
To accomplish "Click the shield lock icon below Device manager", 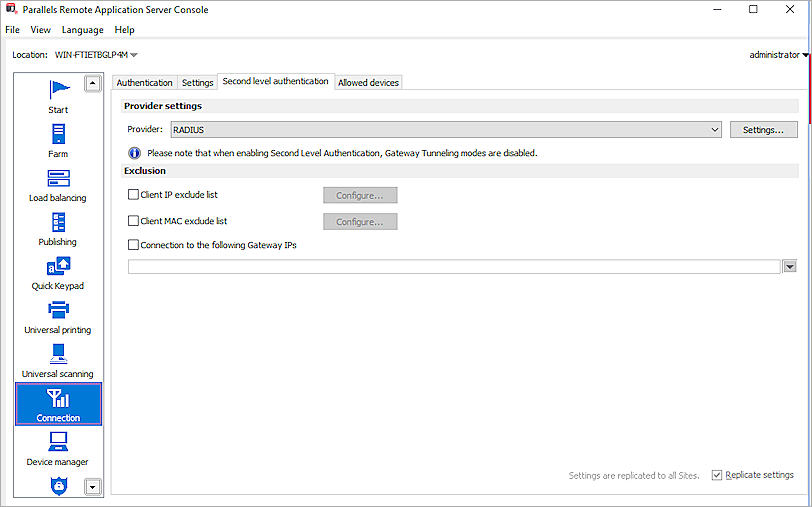I will (x=59, y=486).
